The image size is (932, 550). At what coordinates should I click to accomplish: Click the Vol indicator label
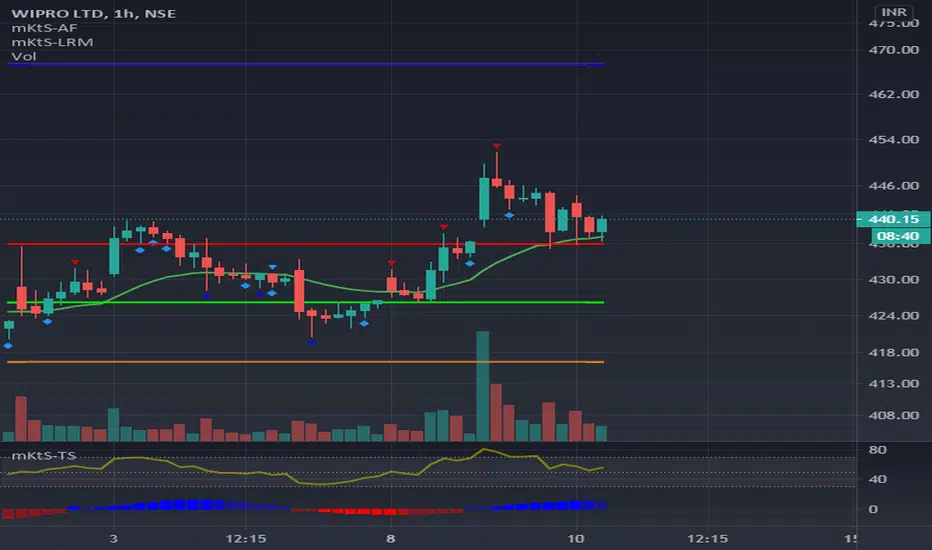[24, 56]
